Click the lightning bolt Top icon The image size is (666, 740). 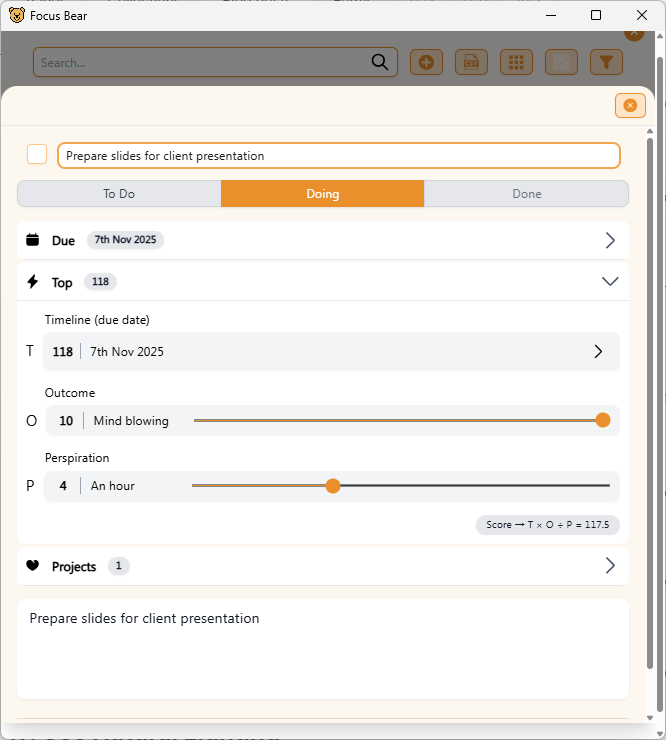pos(33,282)
